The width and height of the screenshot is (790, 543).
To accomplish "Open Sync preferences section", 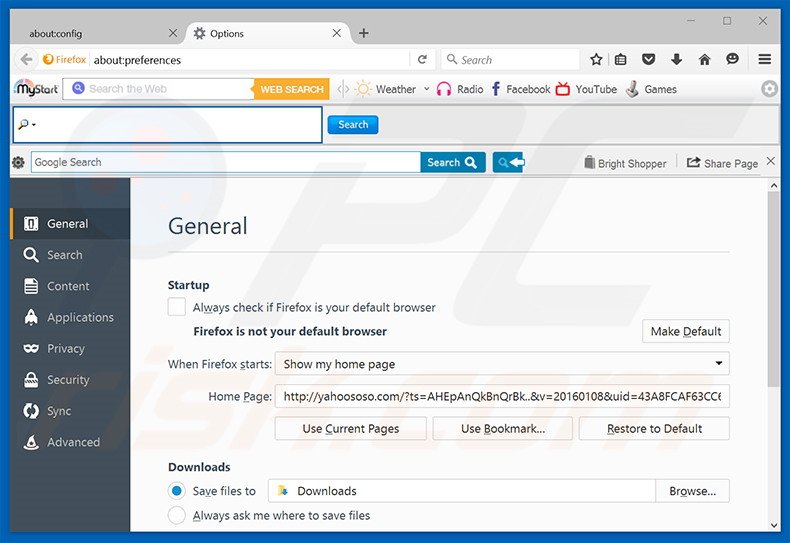I will pos(70,411).
